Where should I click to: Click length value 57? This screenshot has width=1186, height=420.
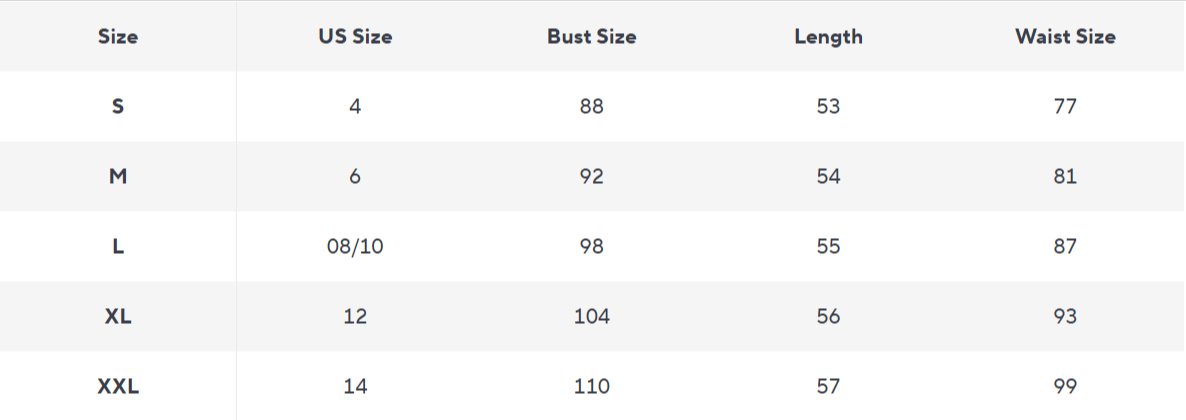pos(828,386)
